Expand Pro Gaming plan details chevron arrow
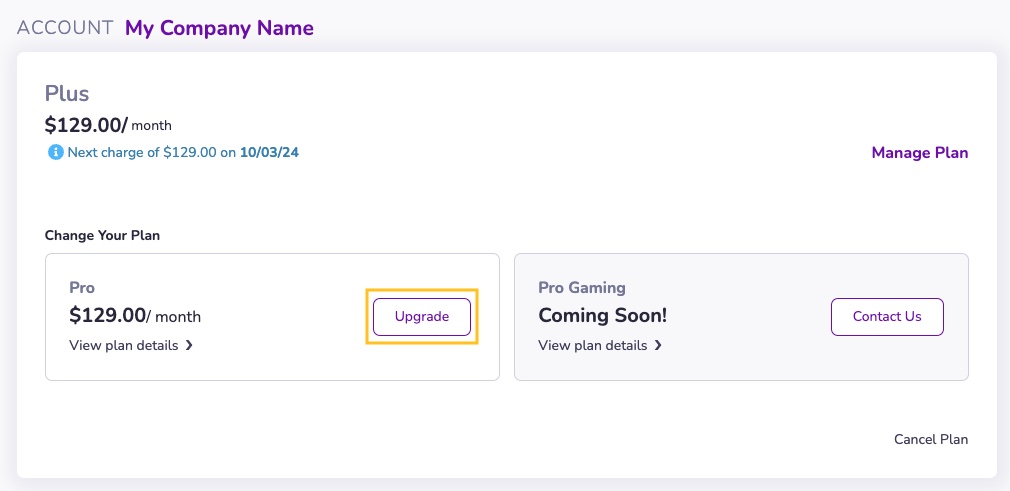The width and height of the screenshot is (1010, 491). click(x=658, y=345)
